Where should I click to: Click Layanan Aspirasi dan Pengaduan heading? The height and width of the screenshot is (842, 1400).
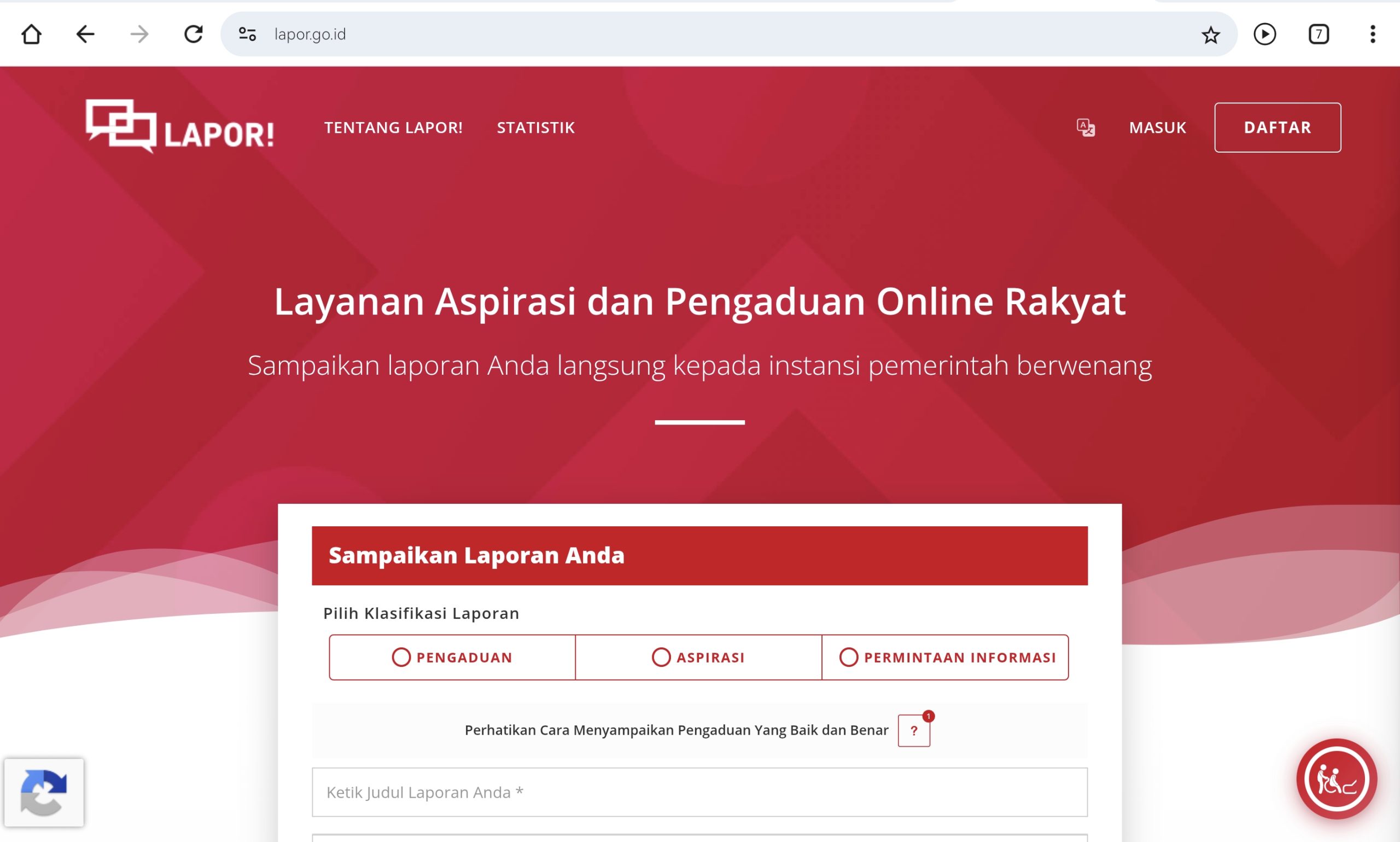[x=699, y=301]
